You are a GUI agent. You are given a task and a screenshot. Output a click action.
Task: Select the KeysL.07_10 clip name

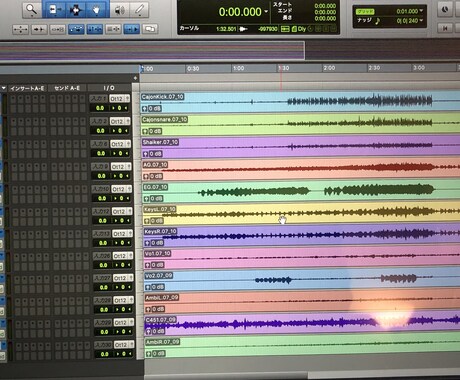click(x=160, y=209)
